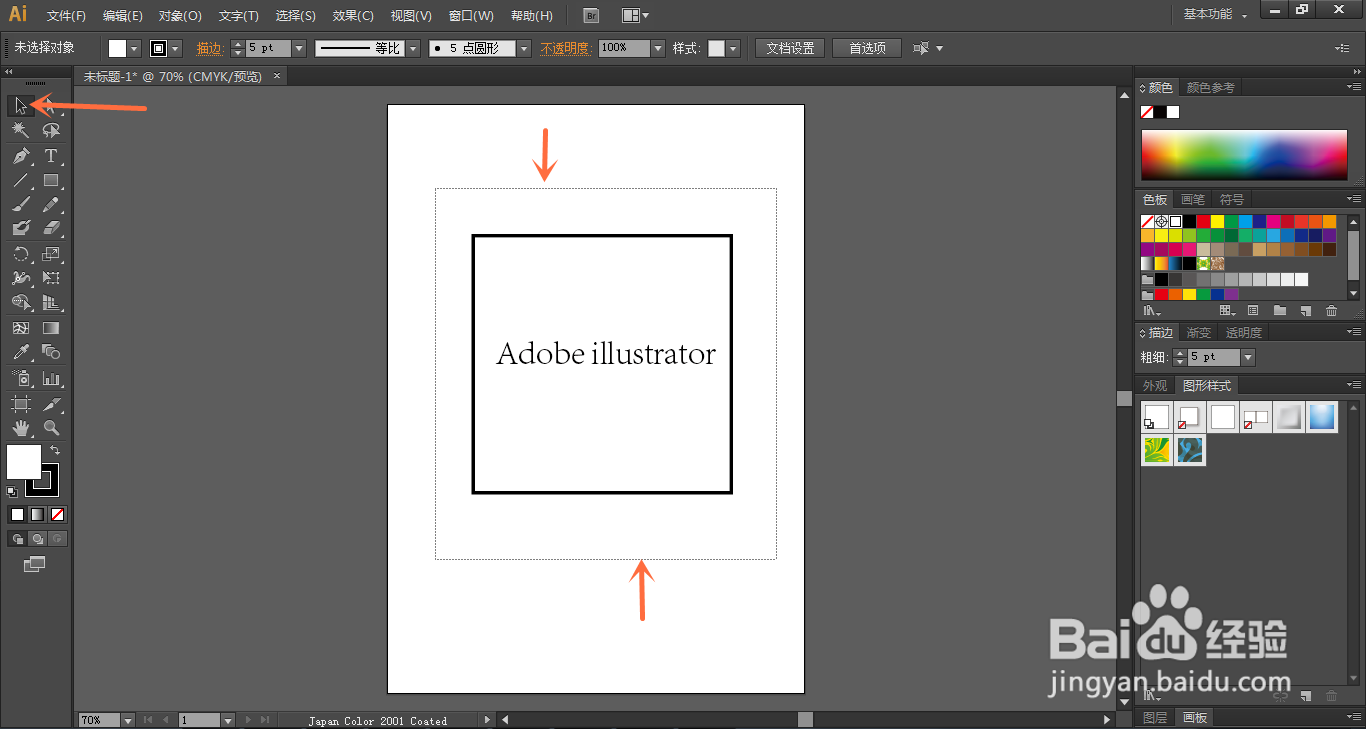Open the 样式 graphic style dropdown
This screenshot has height=729, width=1366.
click(733, 48)
